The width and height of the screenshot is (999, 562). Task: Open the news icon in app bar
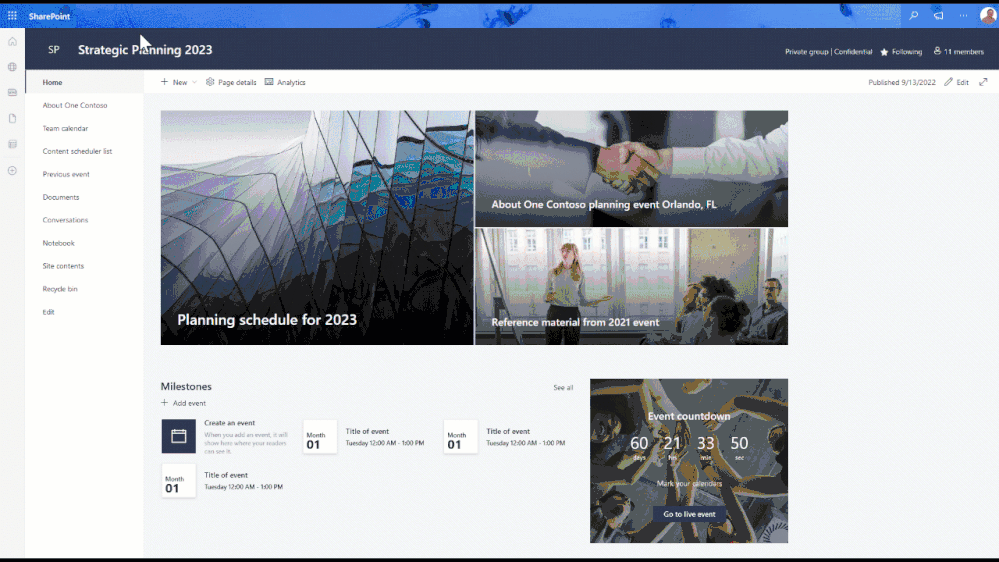tap(12, 92)
